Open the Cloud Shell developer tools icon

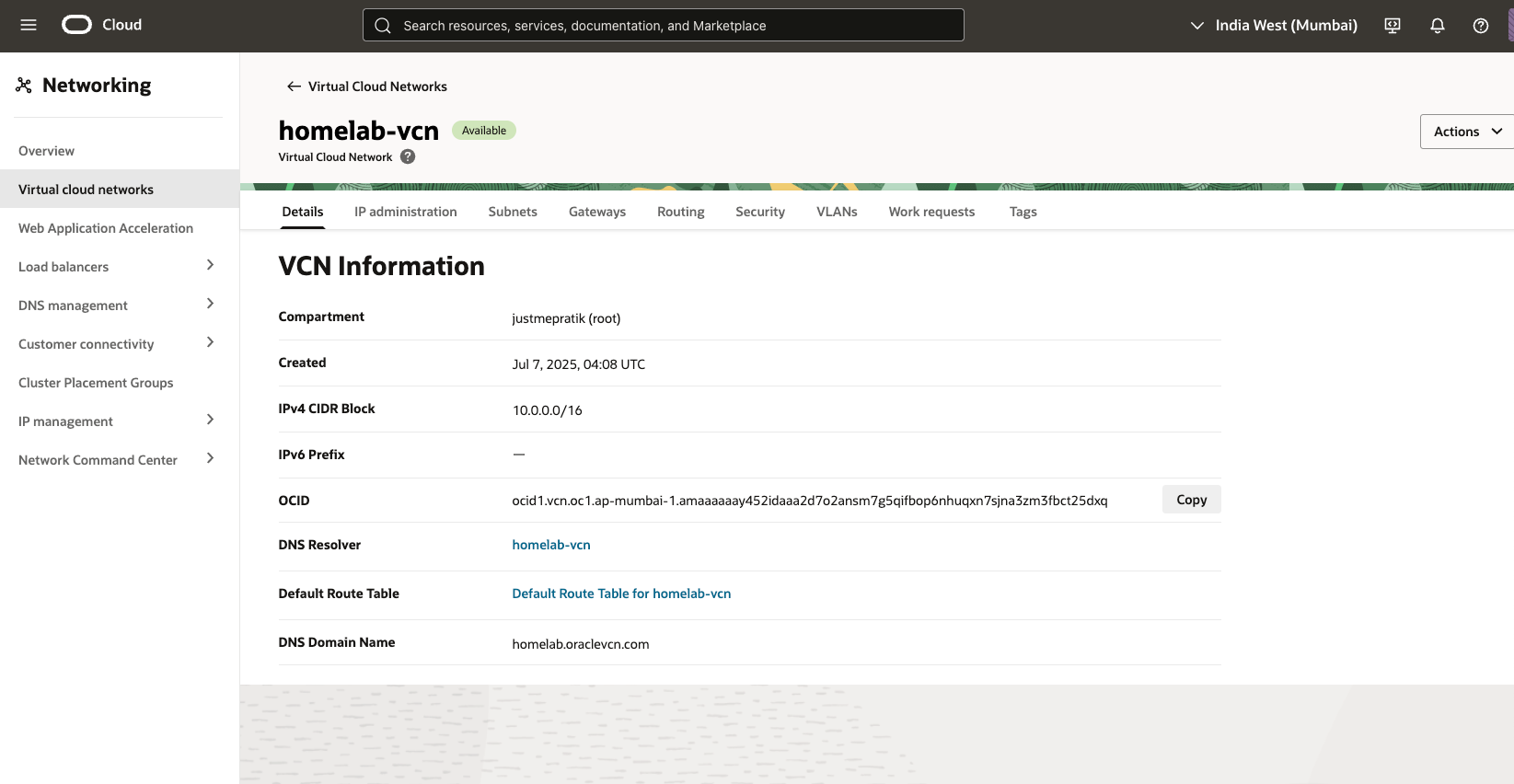coord(1393,26)
